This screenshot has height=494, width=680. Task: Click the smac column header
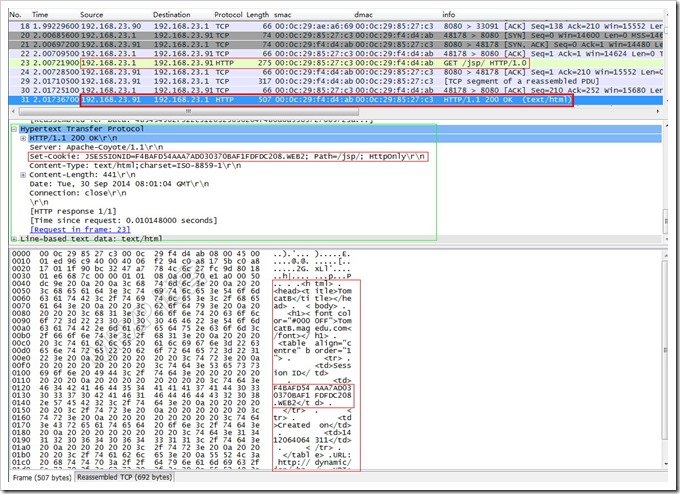pyautogui.click(x=282, y=15)
